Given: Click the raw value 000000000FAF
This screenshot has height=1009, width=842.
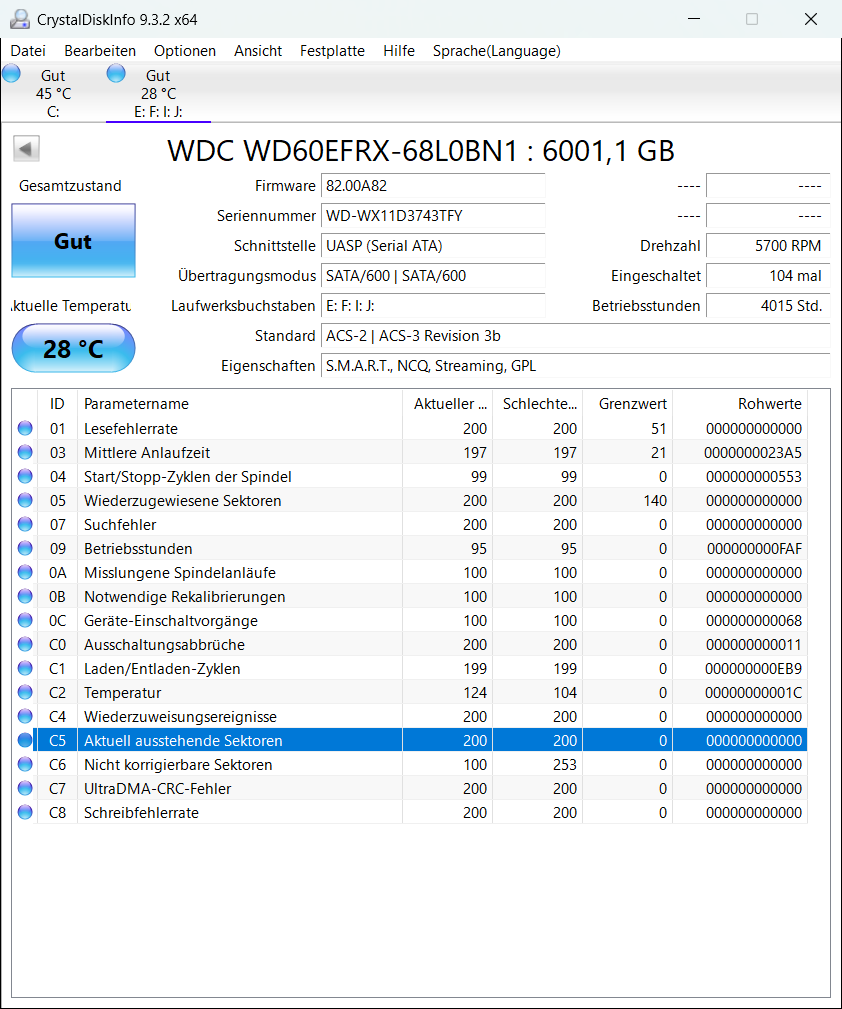Looking at the screenshot, I should [754, 549].
